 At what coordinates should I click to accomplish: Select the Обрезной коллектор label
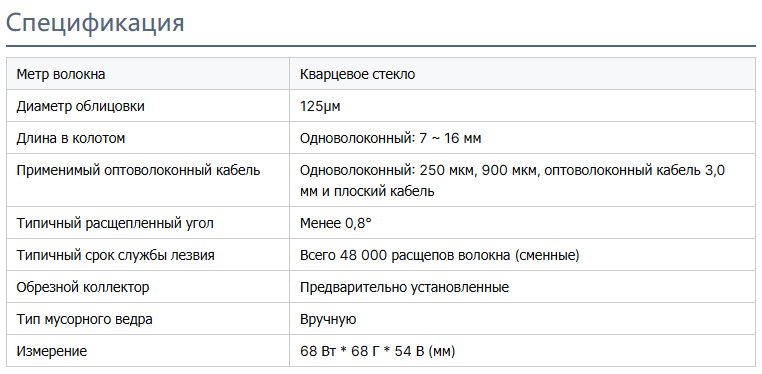83,287
